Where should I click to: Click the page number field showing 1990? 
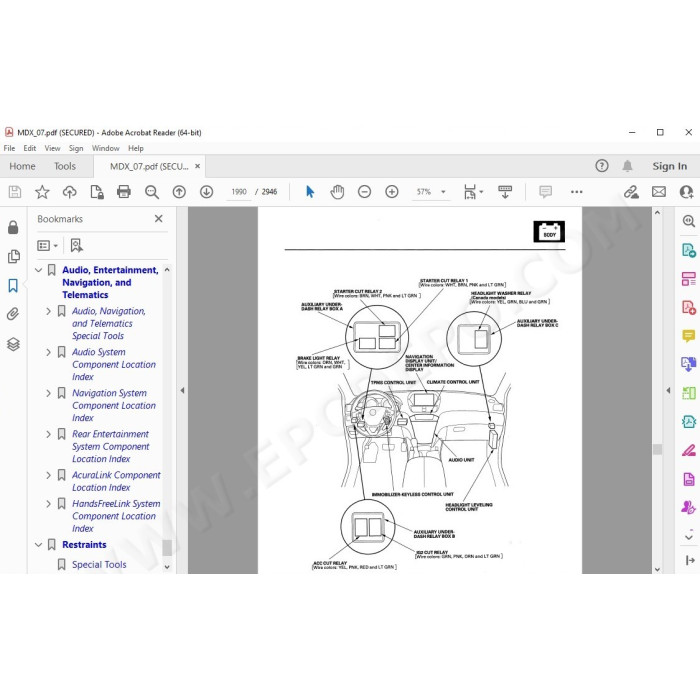pyautogui.click(x=239, y=192)
